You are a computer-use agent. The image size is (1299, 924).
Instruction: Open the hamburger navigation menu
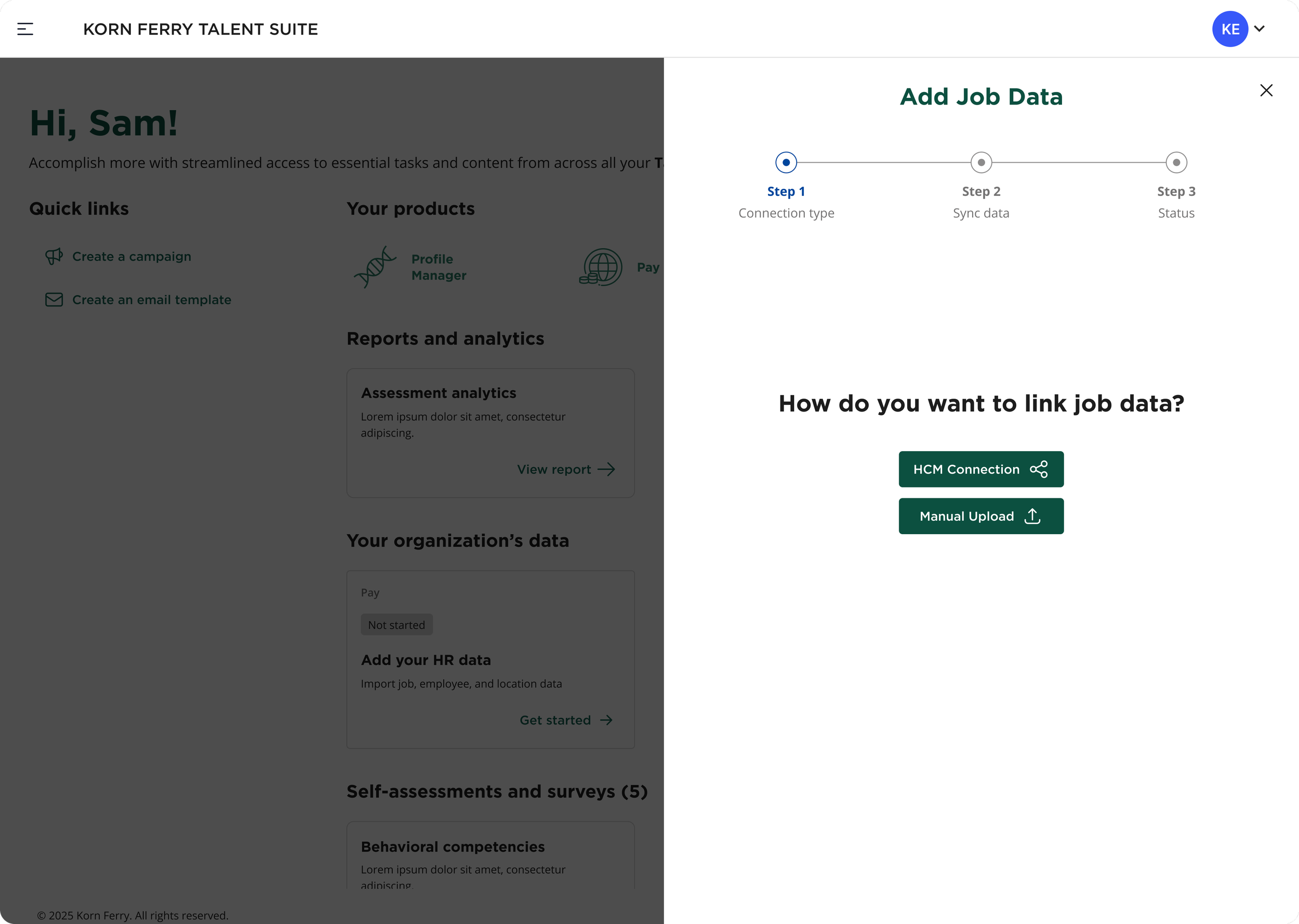tap(25, 29)
